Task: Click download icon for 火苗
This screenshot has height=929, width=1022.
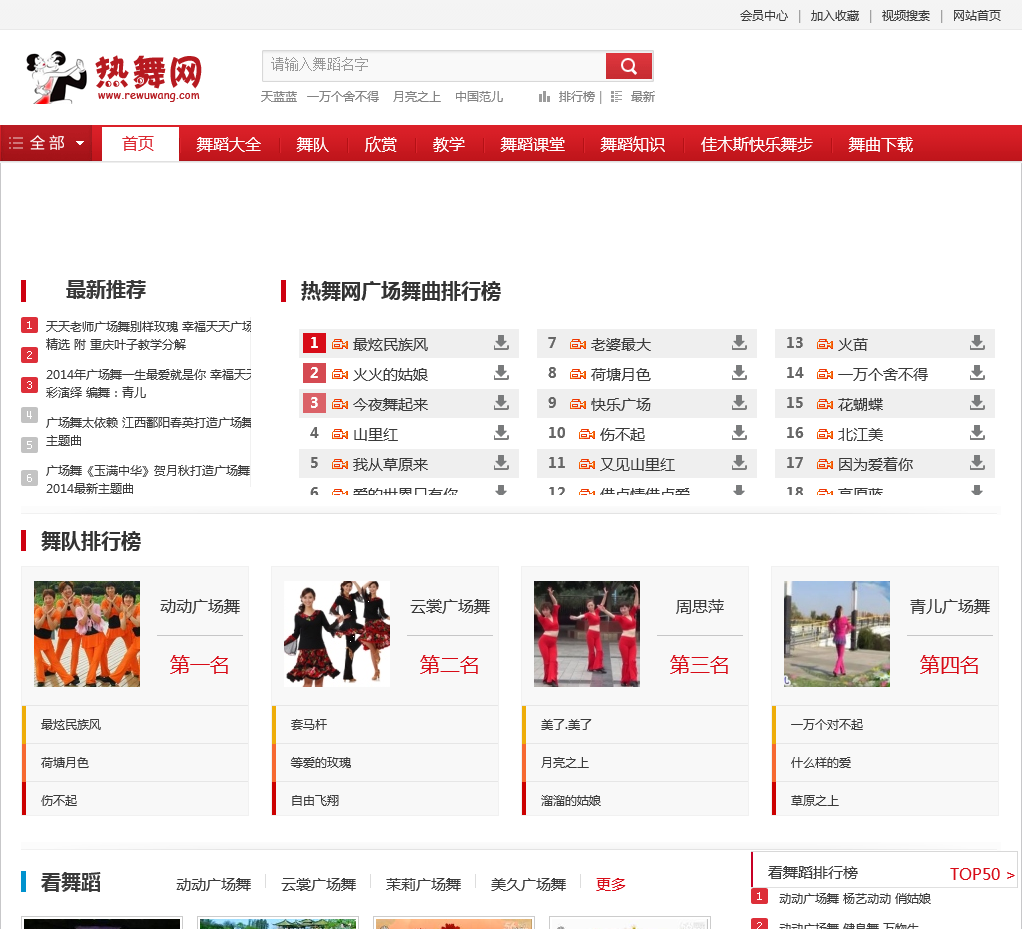Action: pyautogui.click(x=977, y=342)
